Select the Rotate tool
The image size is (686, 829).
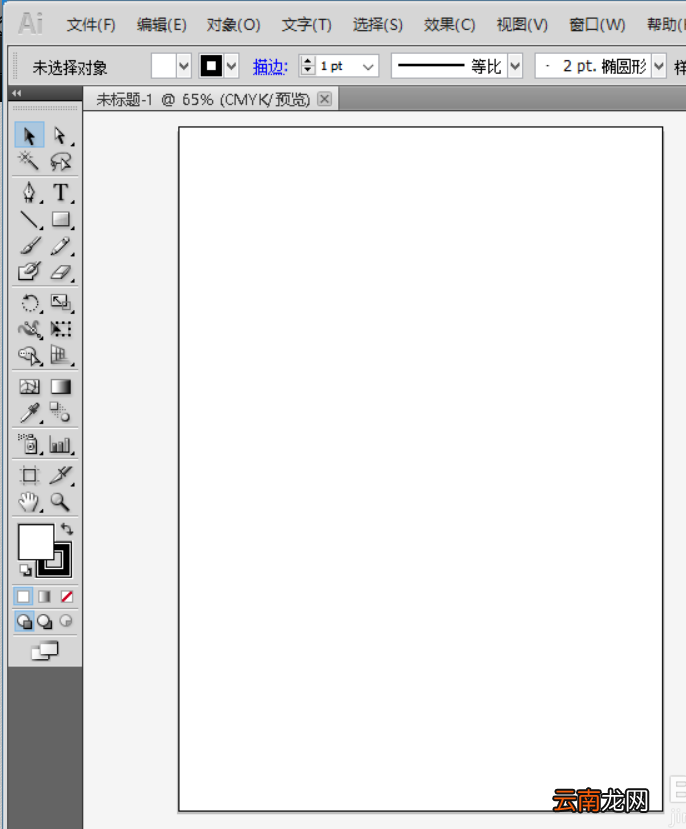point(29,302)
